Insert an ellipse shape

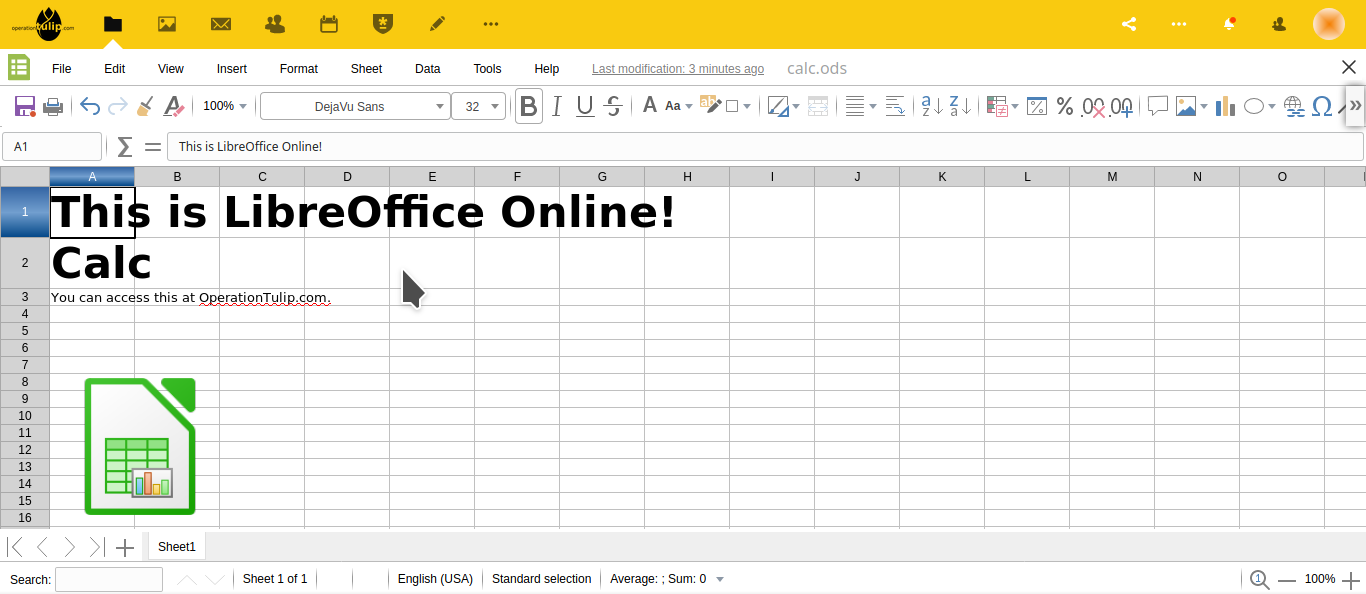pos(1253,106)
